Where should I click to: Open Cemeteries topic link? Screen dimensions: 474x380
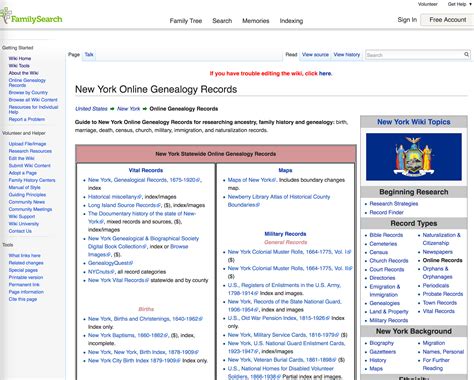[383, 244]
